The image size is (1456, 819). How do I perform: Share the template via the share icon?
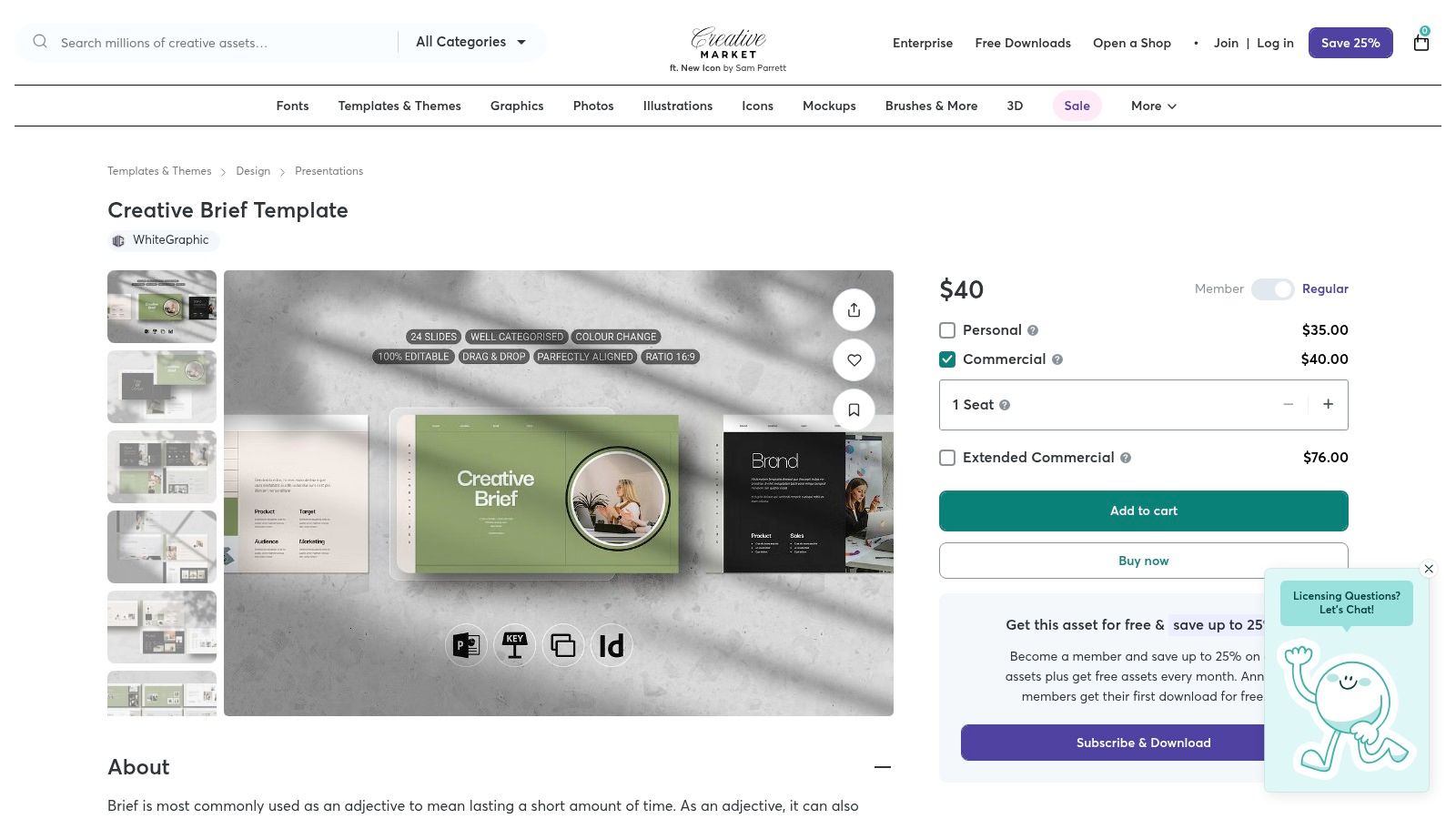[854, 309]
